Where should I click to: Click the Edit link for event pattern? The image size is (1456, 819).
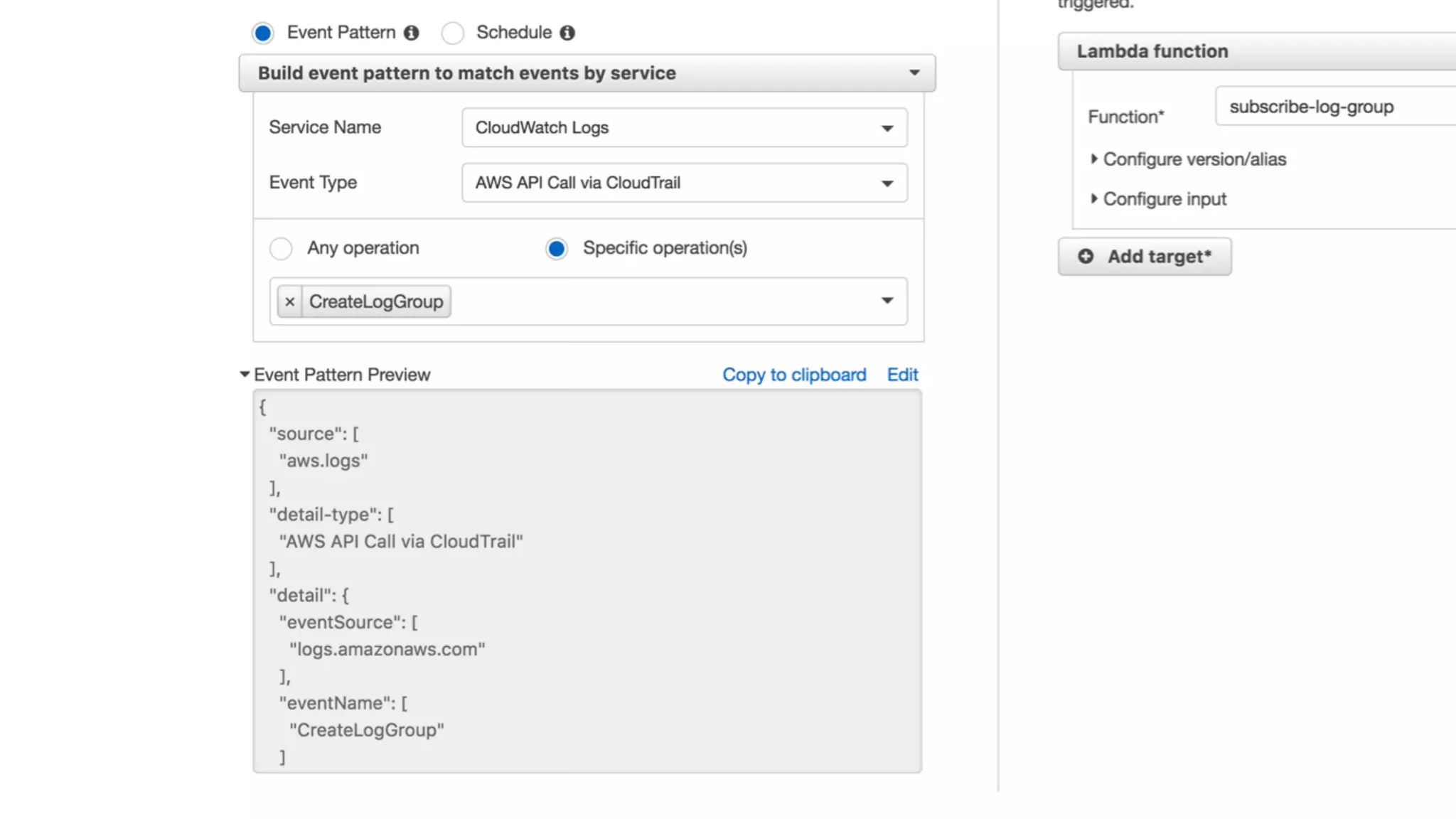click(902, 375)
